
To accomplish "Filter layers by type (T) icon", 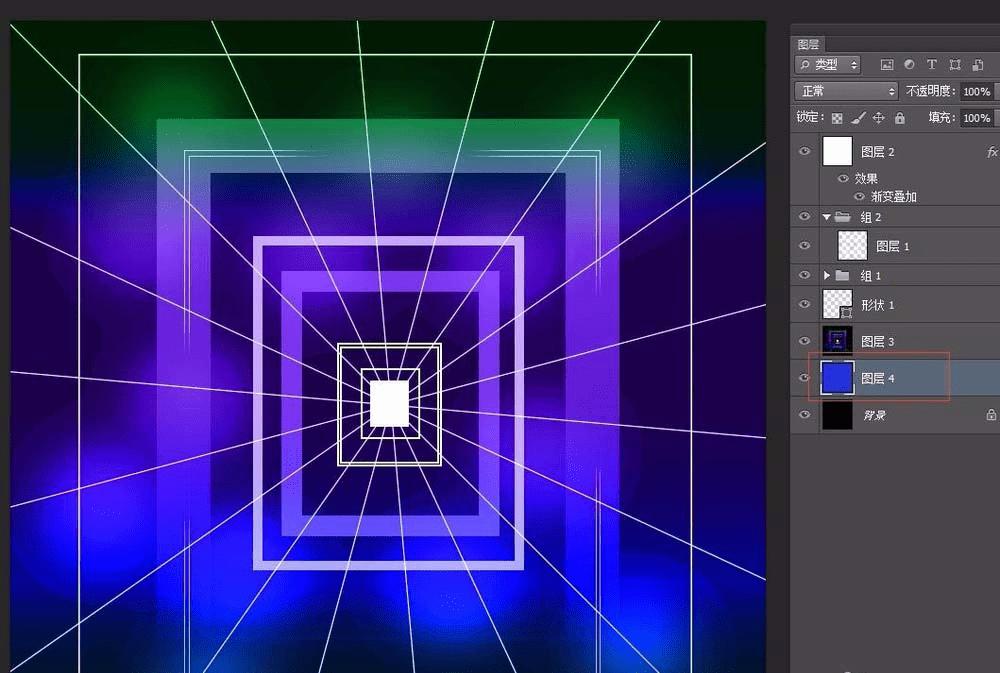I will 932,64.
